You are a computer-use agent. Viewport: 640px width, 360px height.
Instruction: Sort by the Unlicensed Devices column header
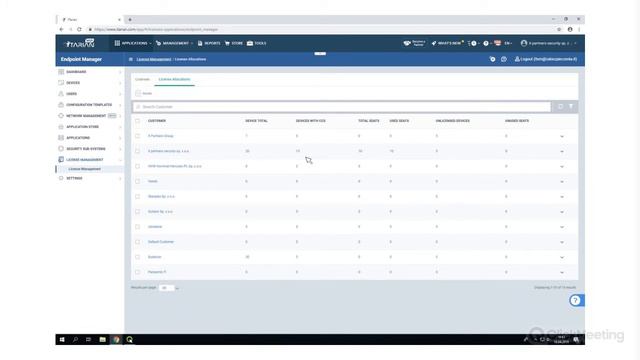pyautogui.click(x=453, y=121)
